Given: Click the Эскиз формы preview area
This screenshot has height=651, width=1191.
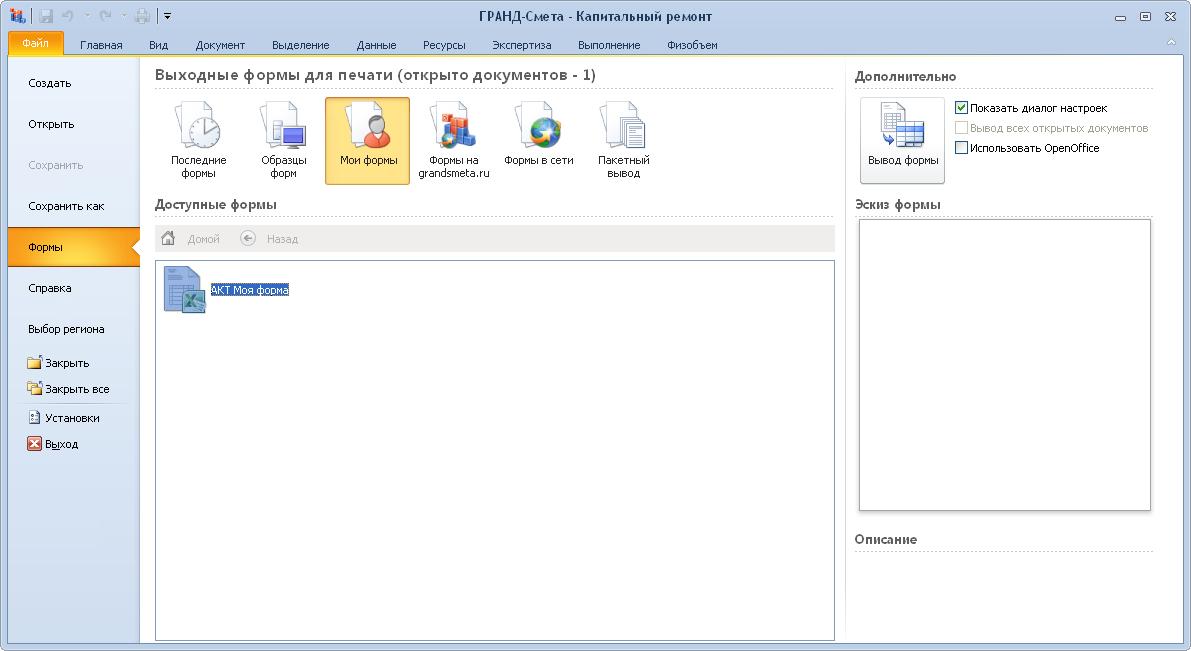Looking at the screenshot, I should tap(1004, 365).
